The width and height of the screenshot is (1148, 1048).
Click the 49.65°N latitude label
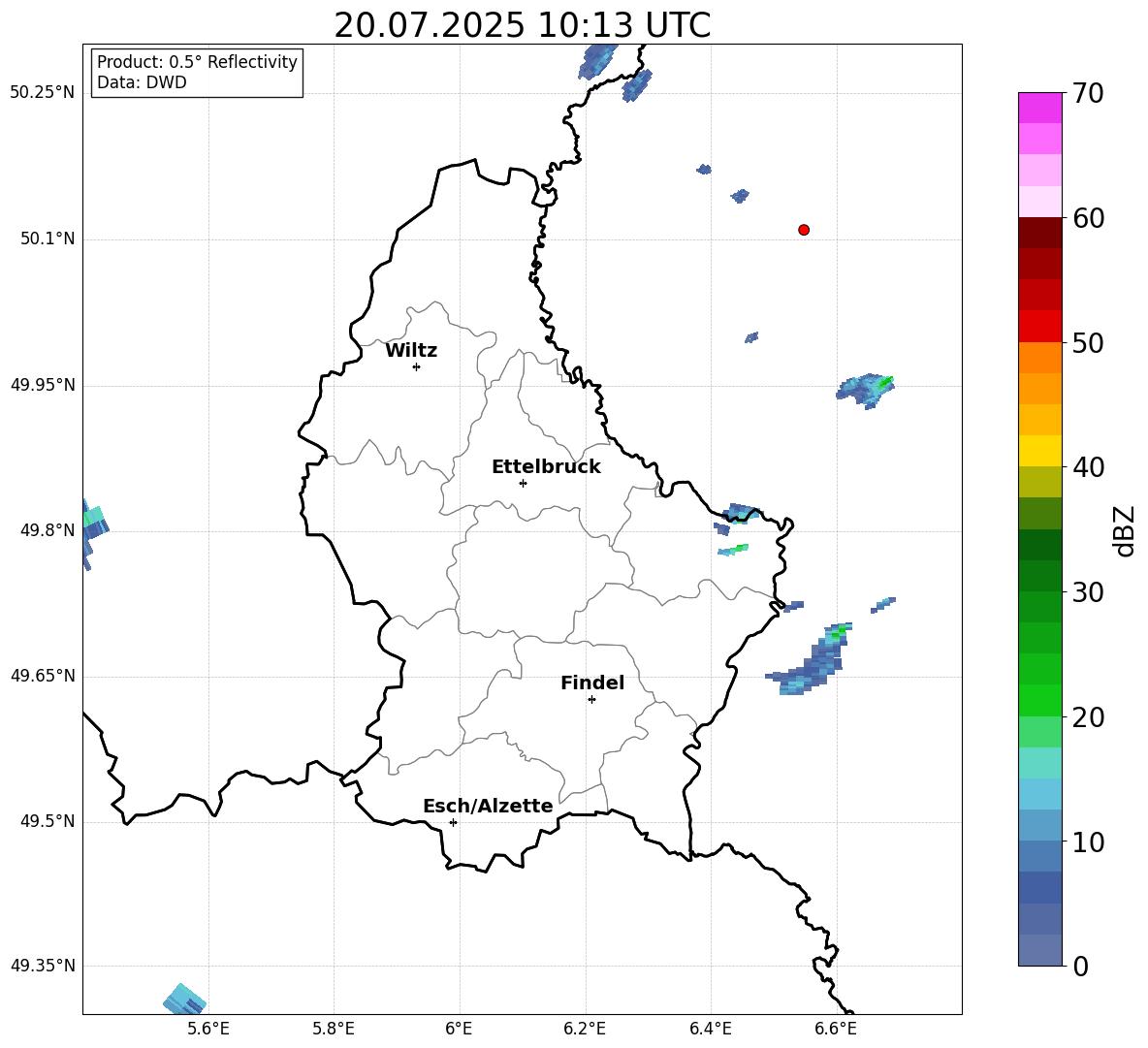pyautogui.click(x=42, y=676)
